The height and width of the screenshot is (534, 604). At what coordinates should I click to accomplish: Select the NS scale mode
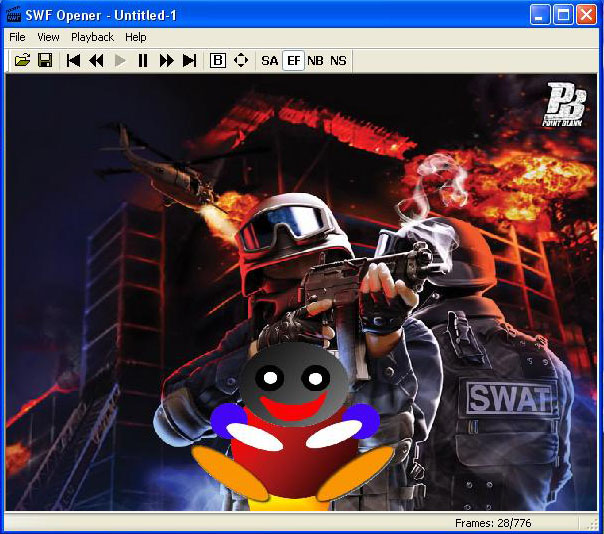[x=338, y=60]
